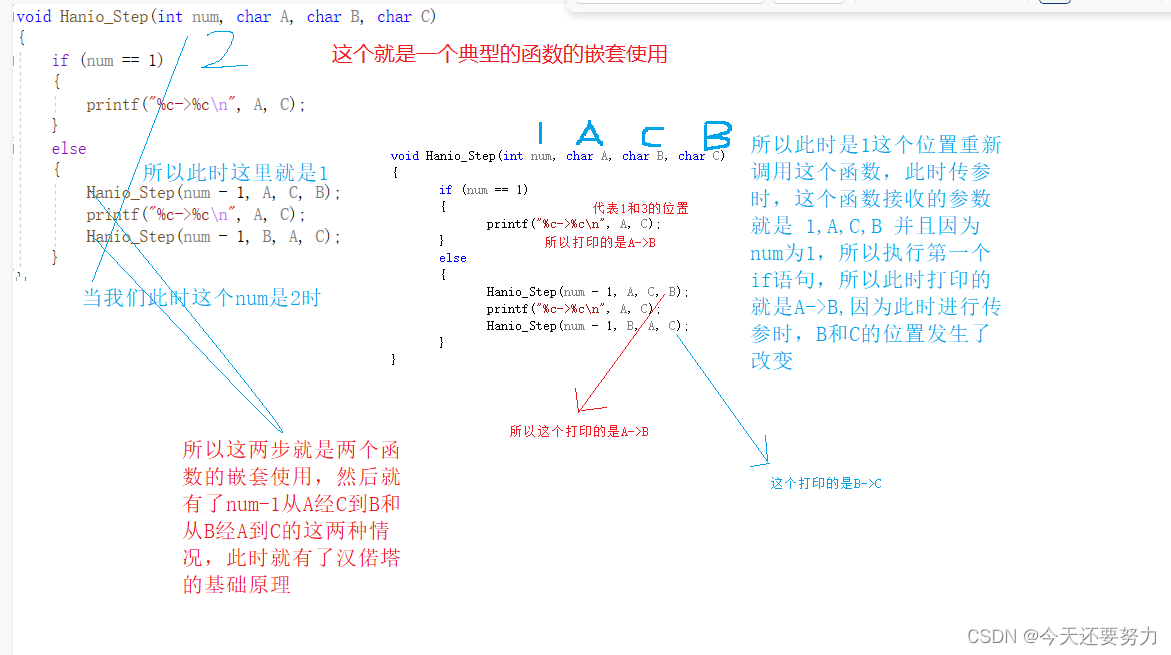This screenshot has width=1171, height=655.
Task: Click the red note '所以这个打印的是A->B'
Action: pyautogui.click(x=579, y=431)
